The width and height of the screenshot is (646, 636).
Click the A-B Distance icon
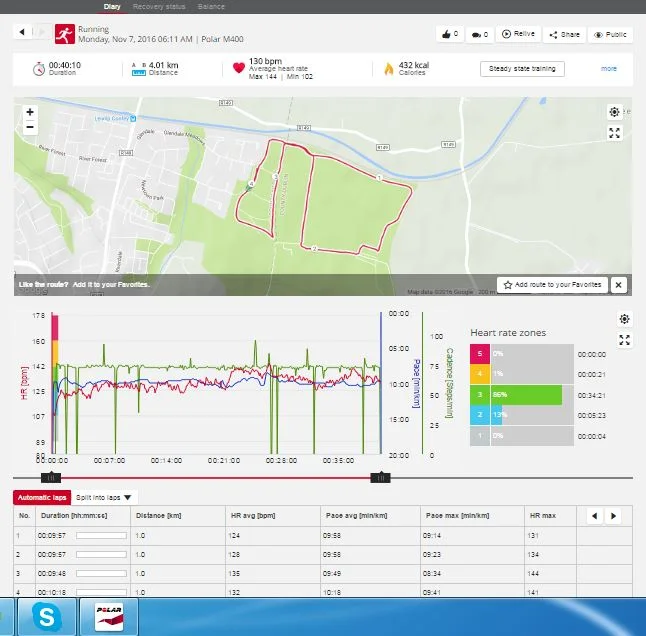[139, 69]
